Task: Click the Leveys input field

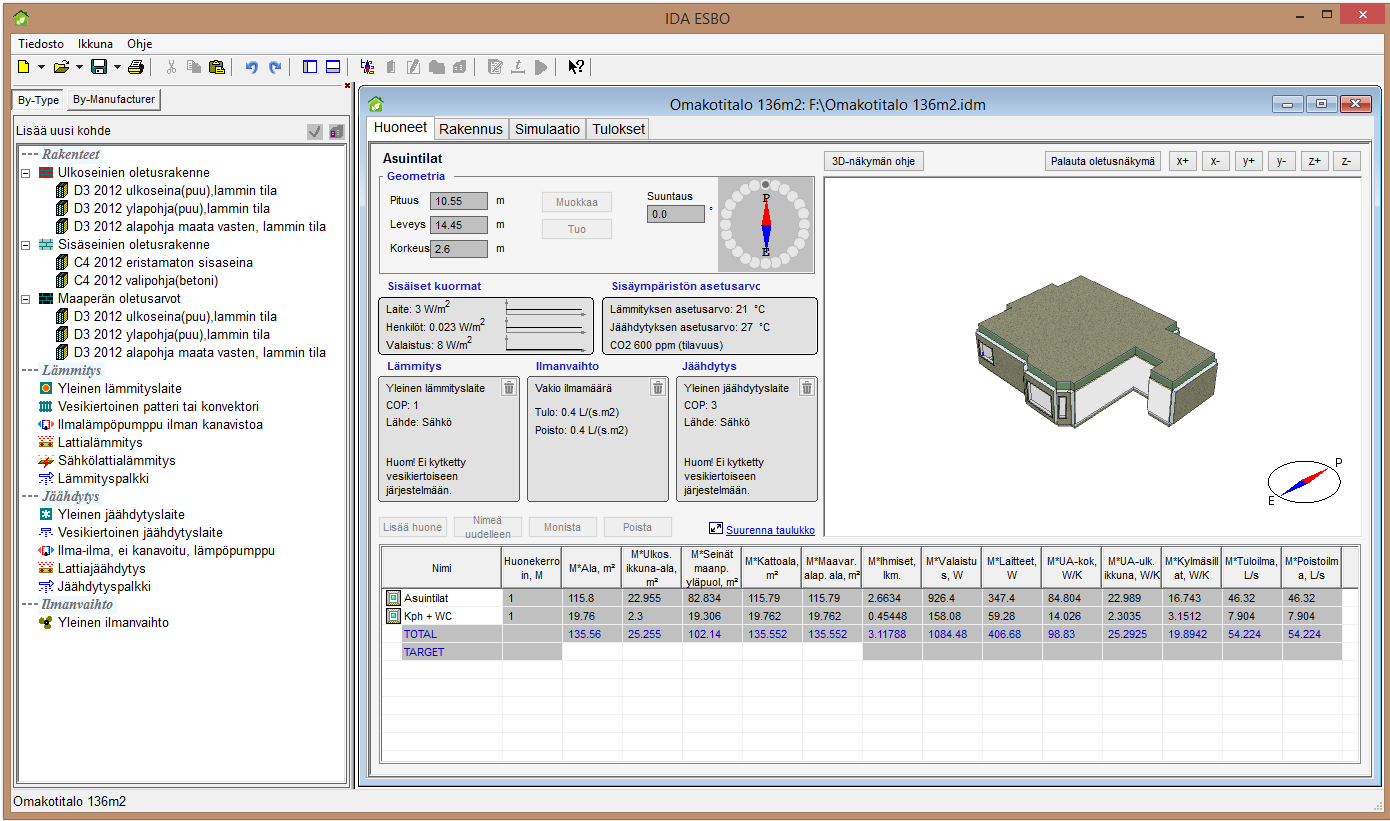Action: coord(459,225)
